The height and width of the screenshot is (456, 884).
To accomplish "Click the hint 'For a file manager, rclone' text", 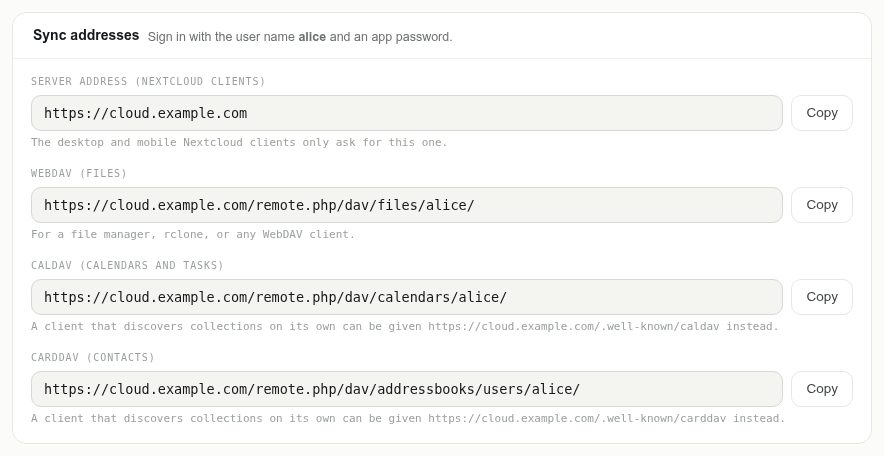I will click(117, 234).
